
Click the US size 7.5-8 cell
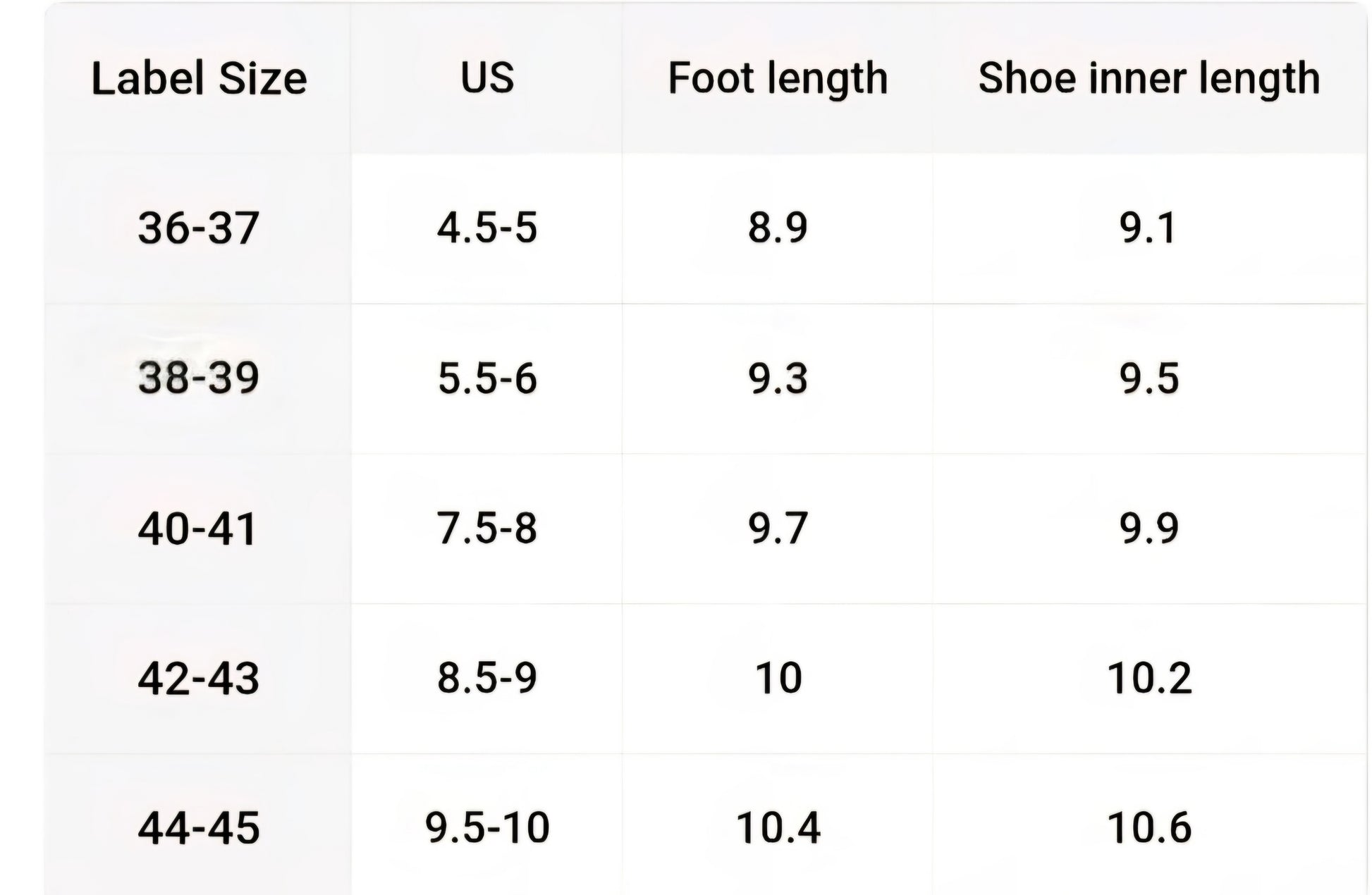[487, 529]
